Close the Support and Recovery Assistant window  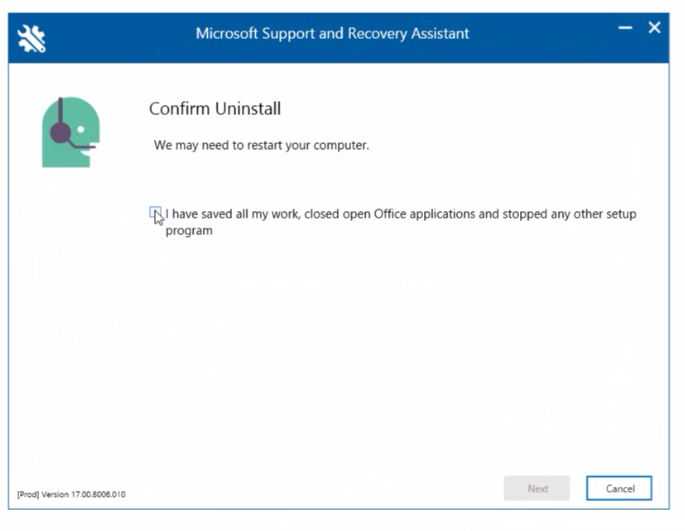pyautogui.click(x=654, y=28)
